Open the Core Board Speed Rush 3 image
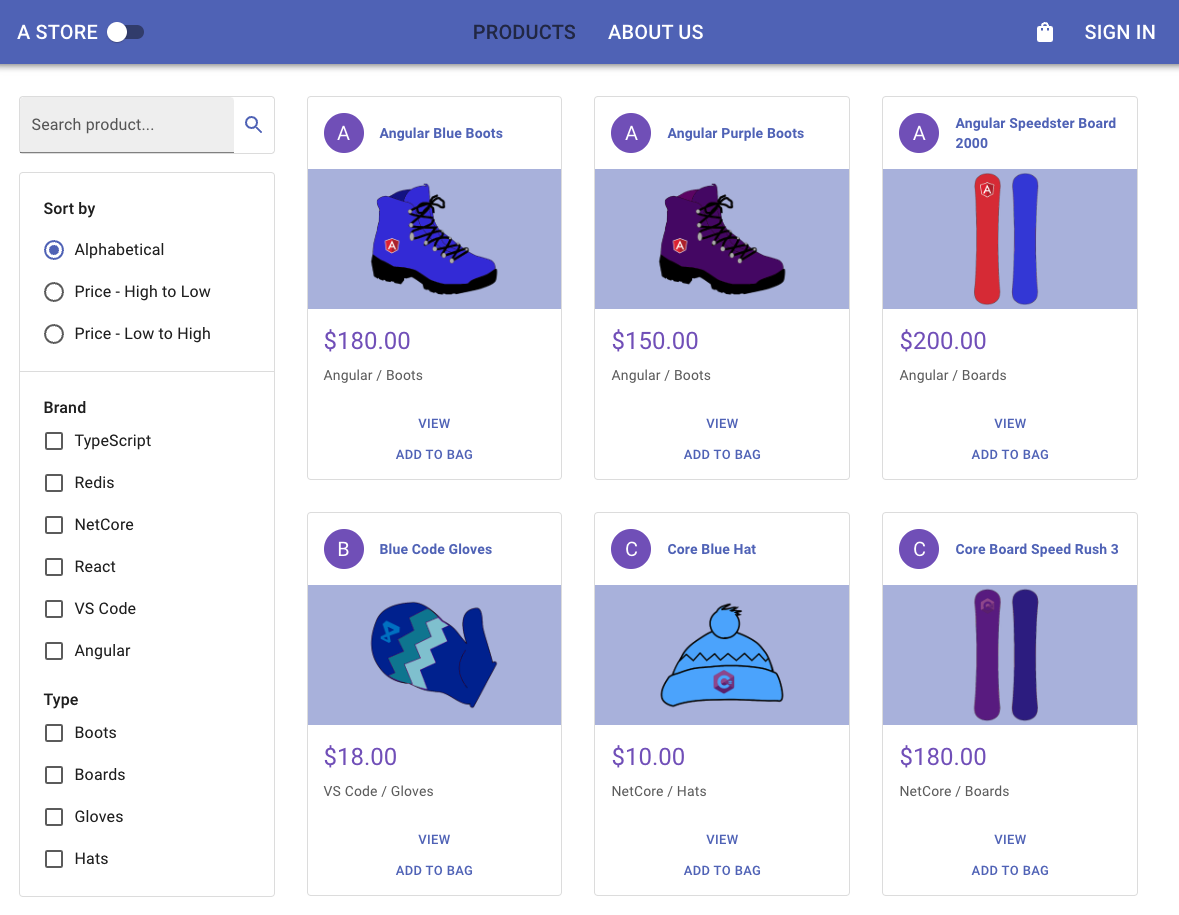Image resolution: width=1179 pixels, height=915 pixels. (x=1009, y=655)
